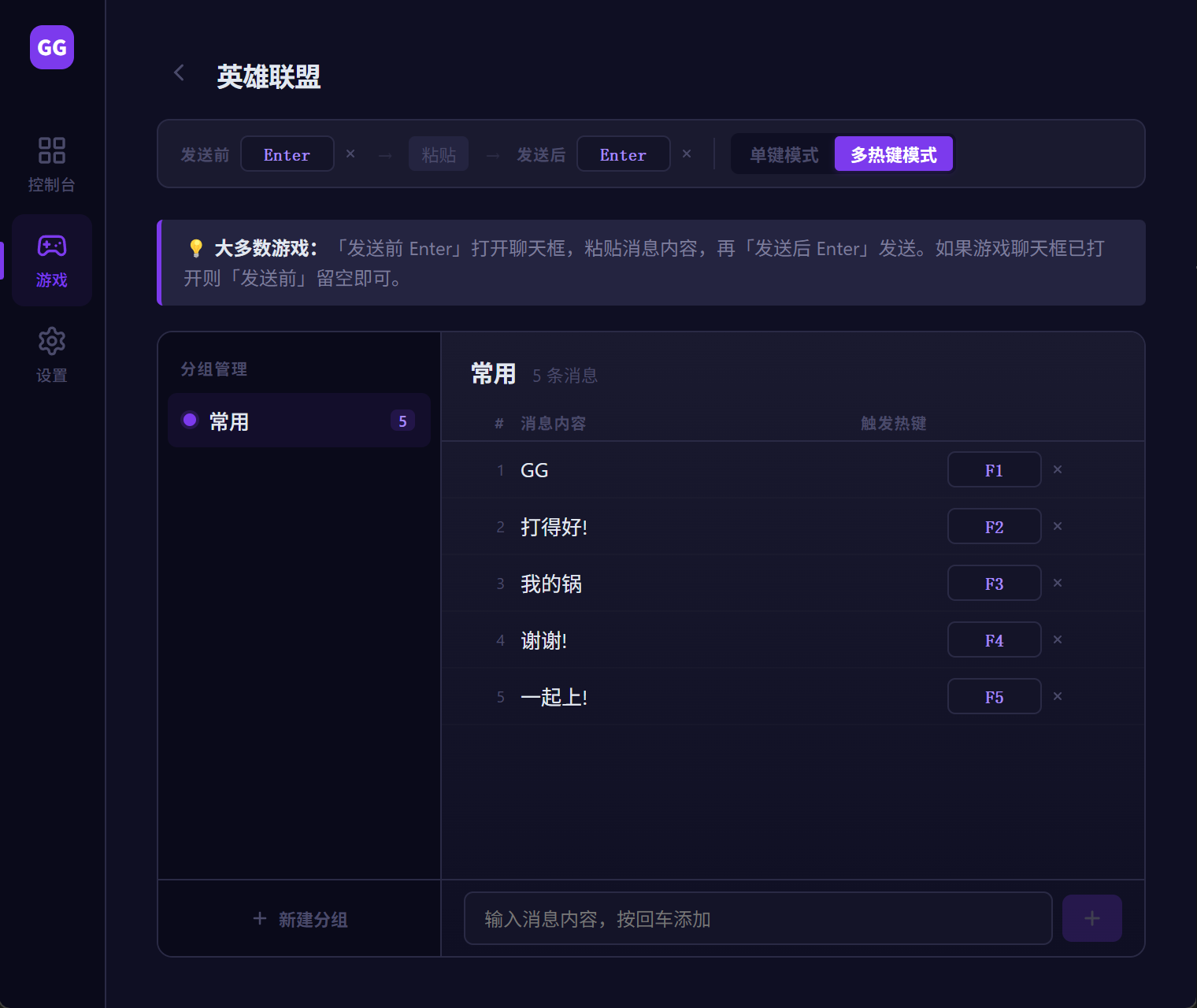
Task: Open the 控制台 panel from sidebar
Action: pyautogui.click(x=51, y=163)
